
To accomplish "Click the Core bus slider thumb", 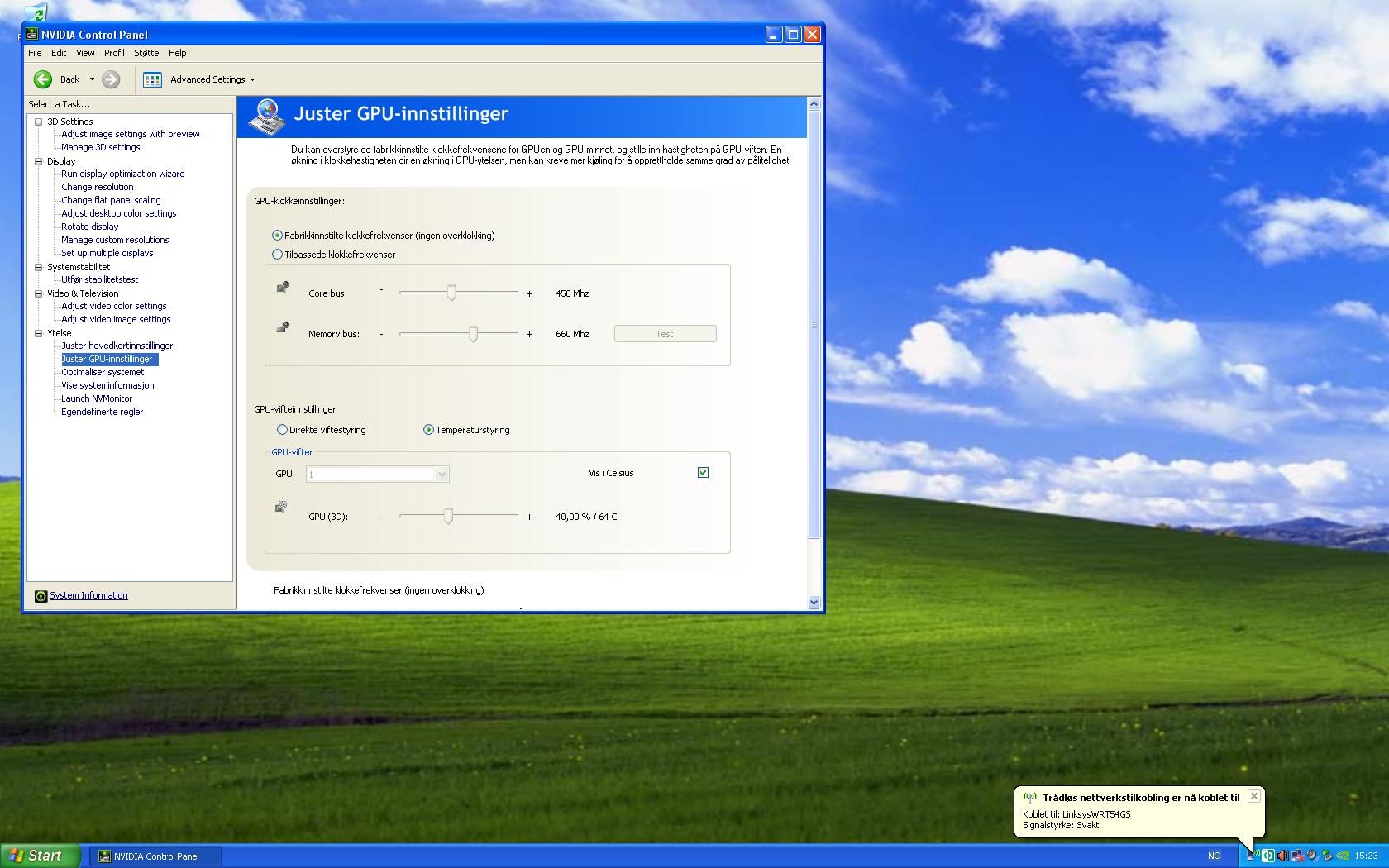I will click(451, 293).
